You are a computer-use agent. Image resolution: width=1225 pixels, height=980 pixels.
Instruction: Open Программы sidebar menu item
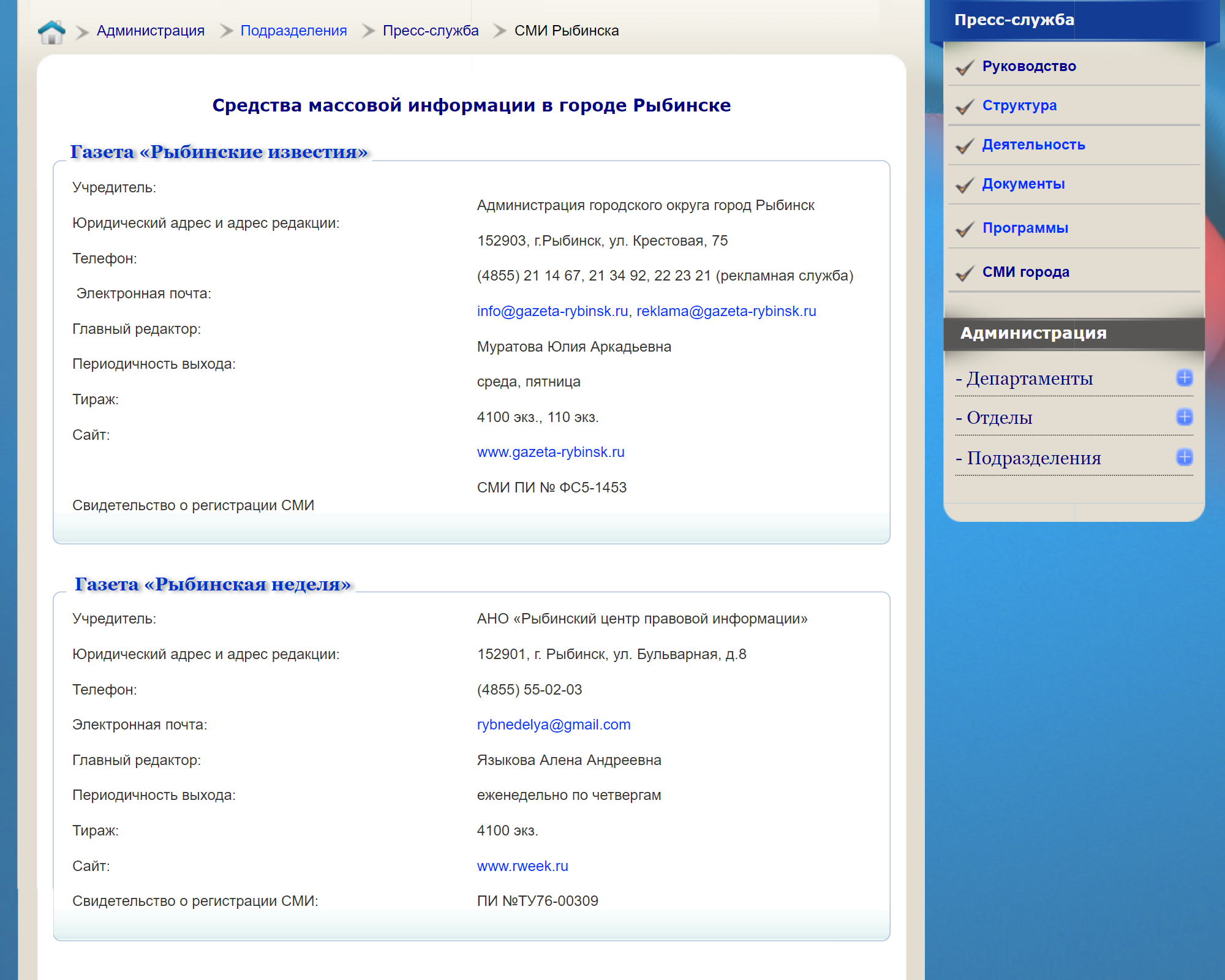[1025, 228]
